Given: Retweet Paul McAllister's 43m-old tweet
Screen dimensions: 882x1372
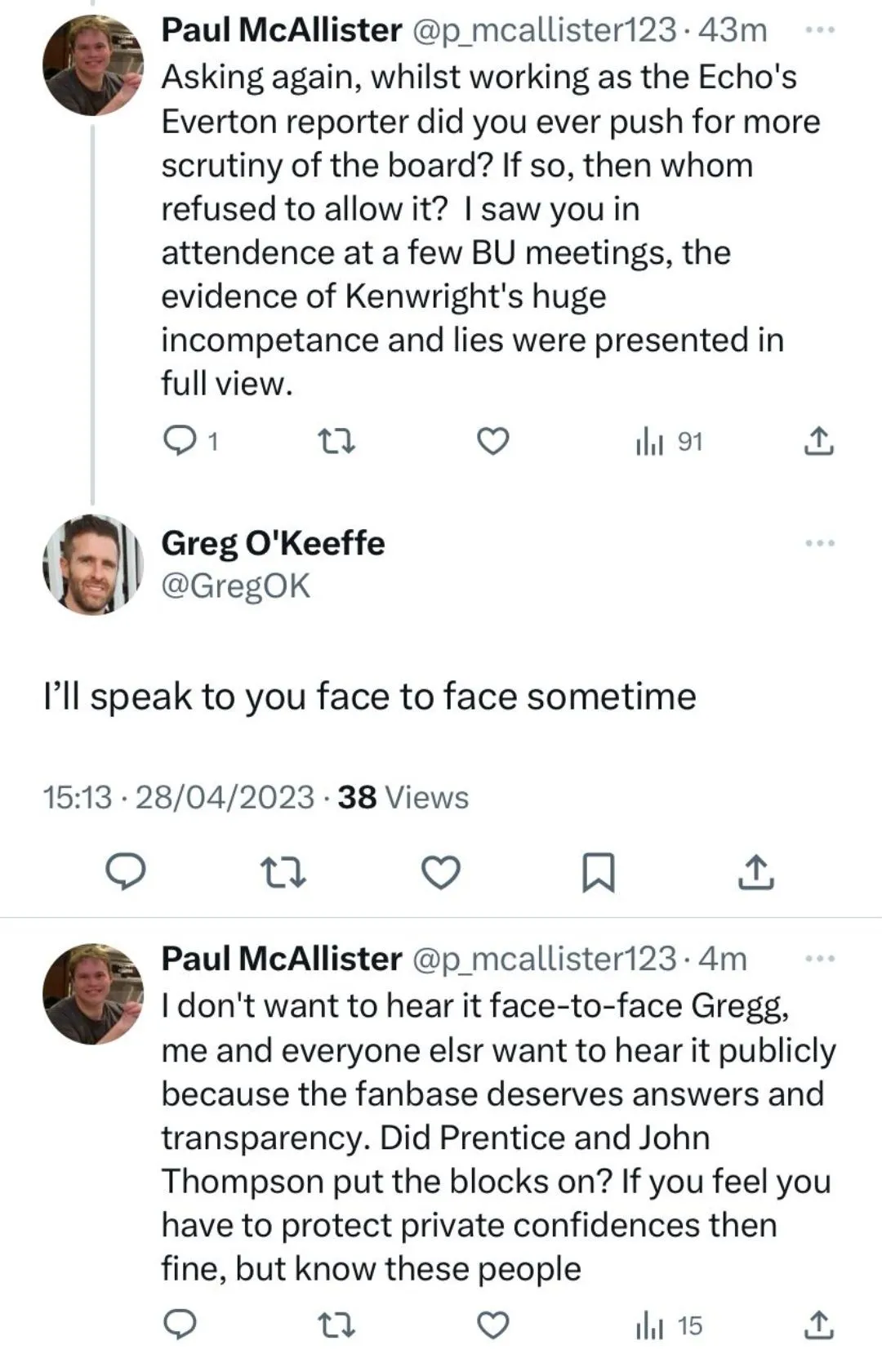Looking at the screenshot, I should click(336, 442).
